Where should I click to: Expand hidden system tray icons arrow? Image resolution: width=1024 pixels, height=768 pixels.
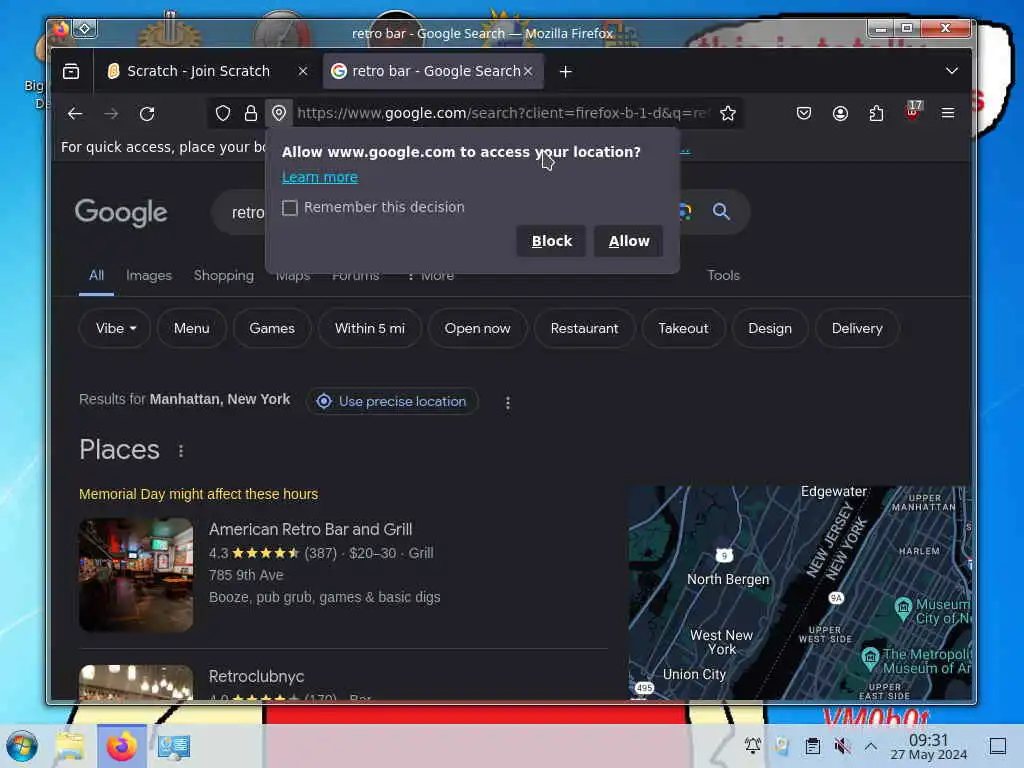click(871, 746)
